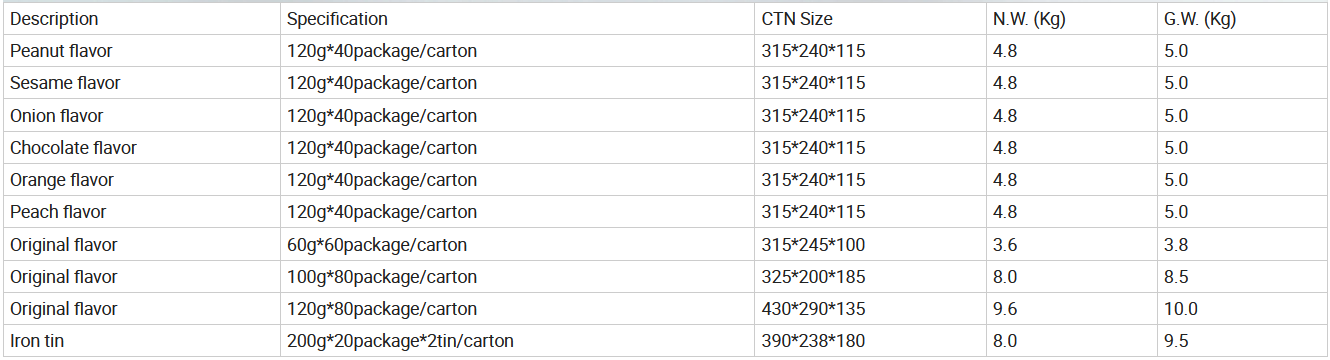Click the Sesame flavor row description
Viewport: 1330px width, 360px height.
tap(141, 83)
